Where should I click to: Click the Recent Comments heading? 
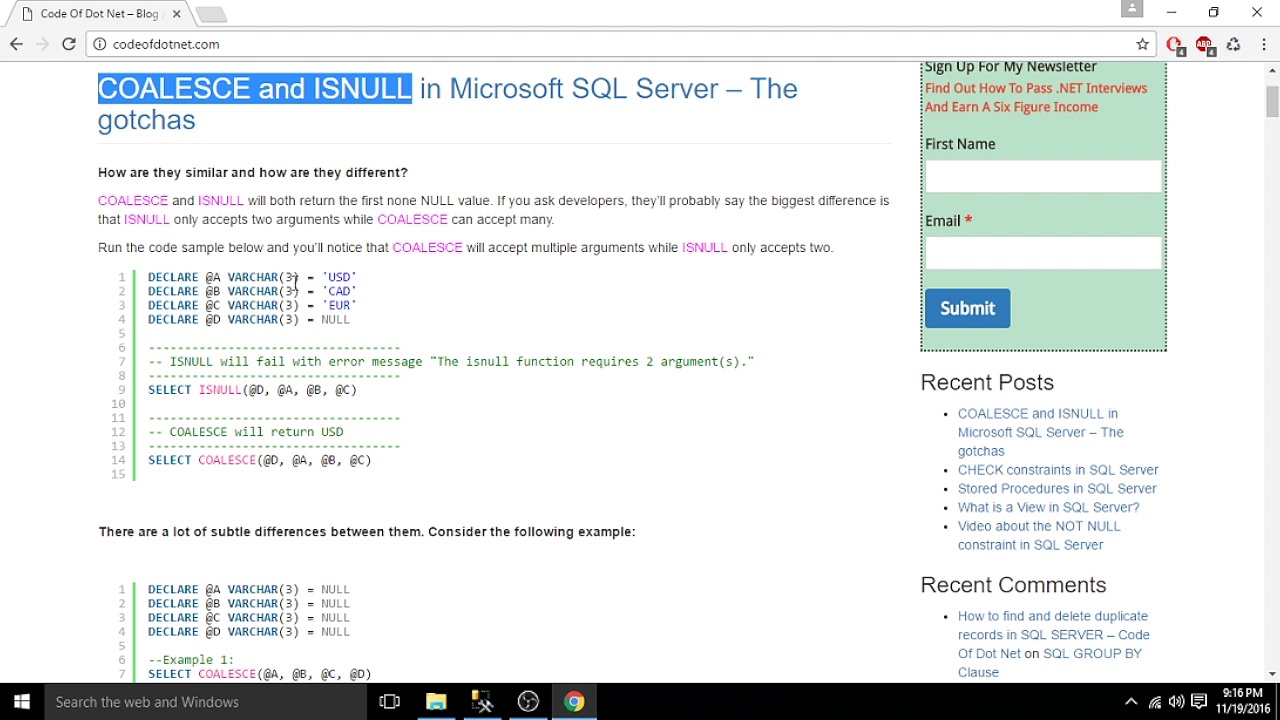pos(1013,585)
